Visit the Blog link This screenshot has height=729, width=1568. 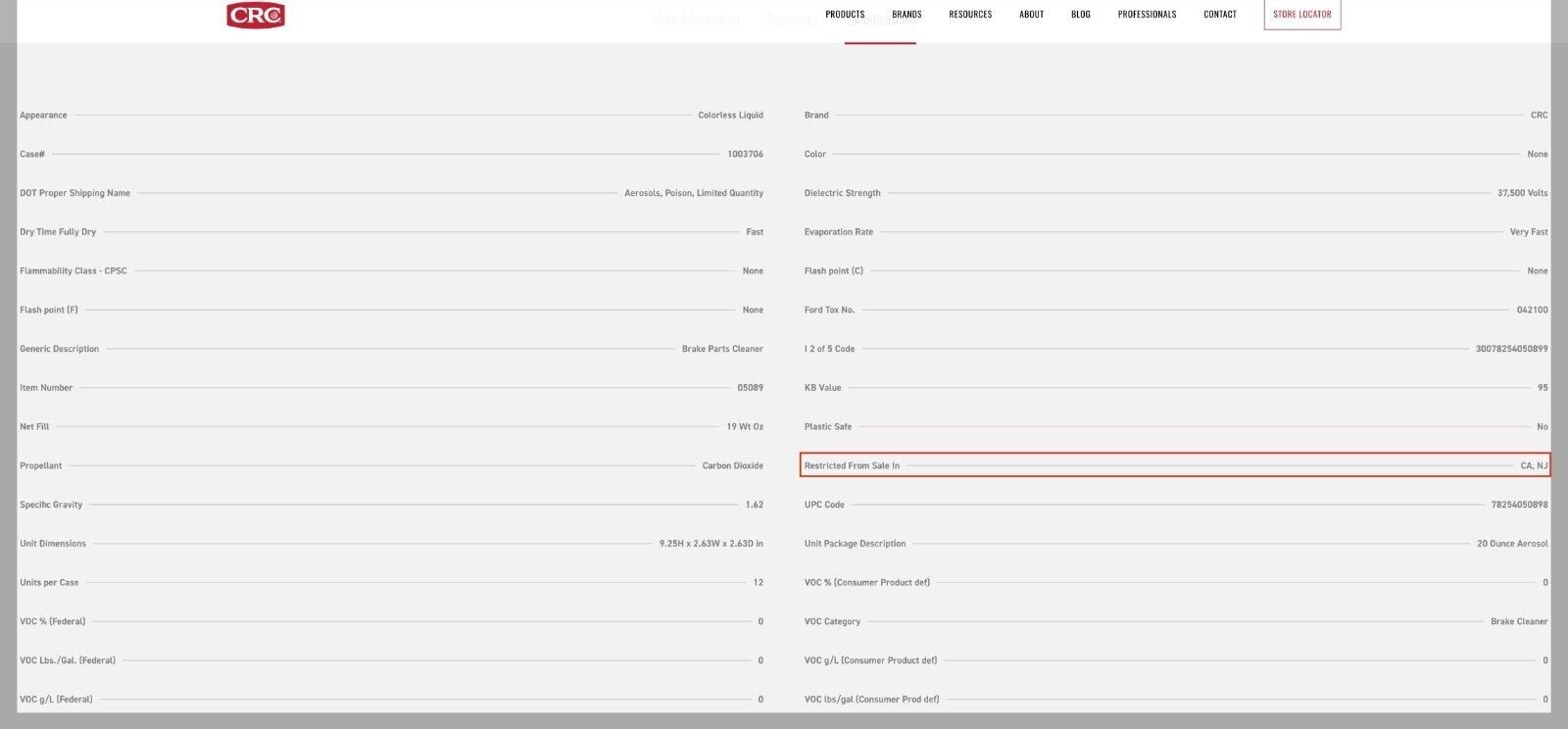pos(1081,15)
